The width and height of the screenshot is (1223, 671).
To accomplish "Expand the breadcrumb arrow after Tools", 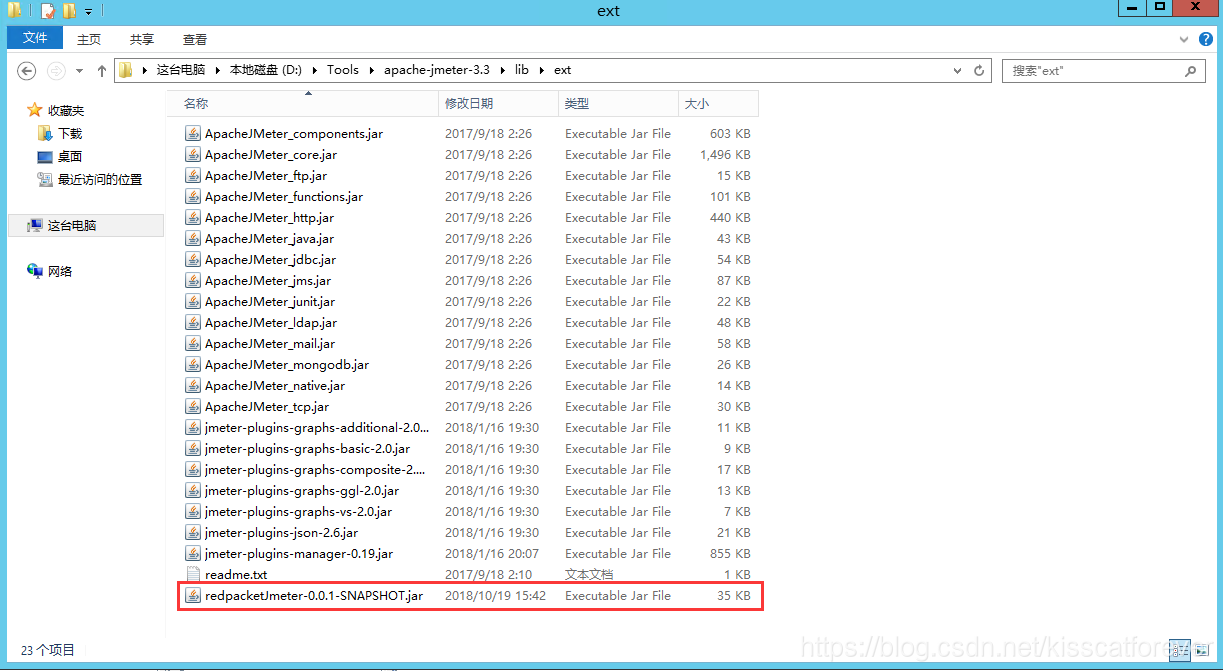I will pos(371,70).
